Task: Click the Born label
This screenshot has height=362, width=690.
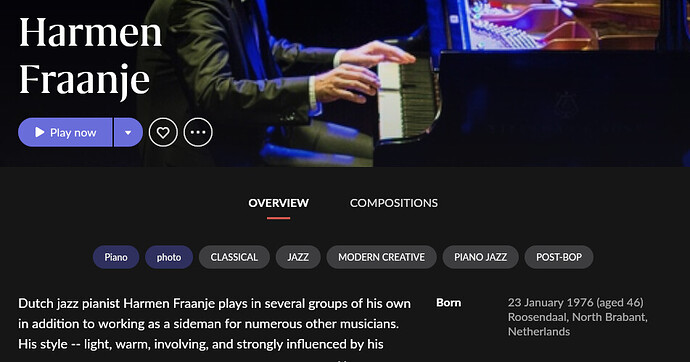Action: pyautogui.click(x=448, y=303)
